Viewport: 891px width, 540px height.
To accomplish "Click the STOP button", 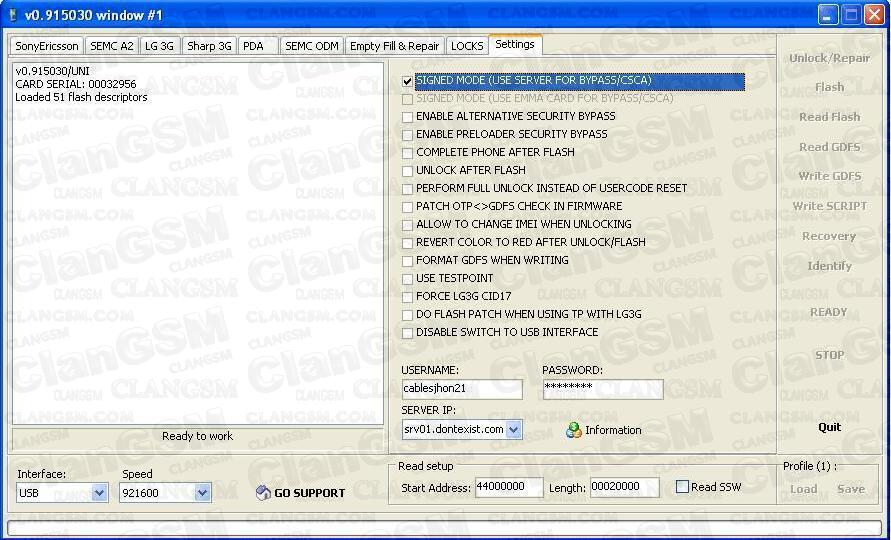I will coord(829,355).
